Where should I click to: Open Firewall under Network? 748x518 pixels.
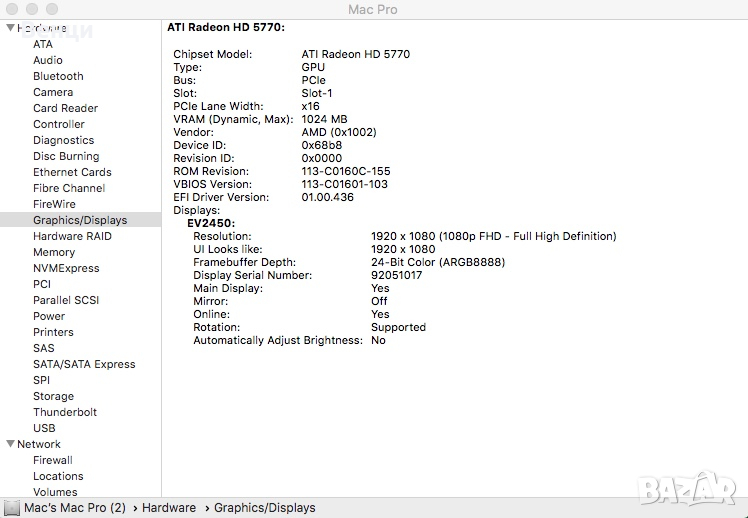point(53,460)
